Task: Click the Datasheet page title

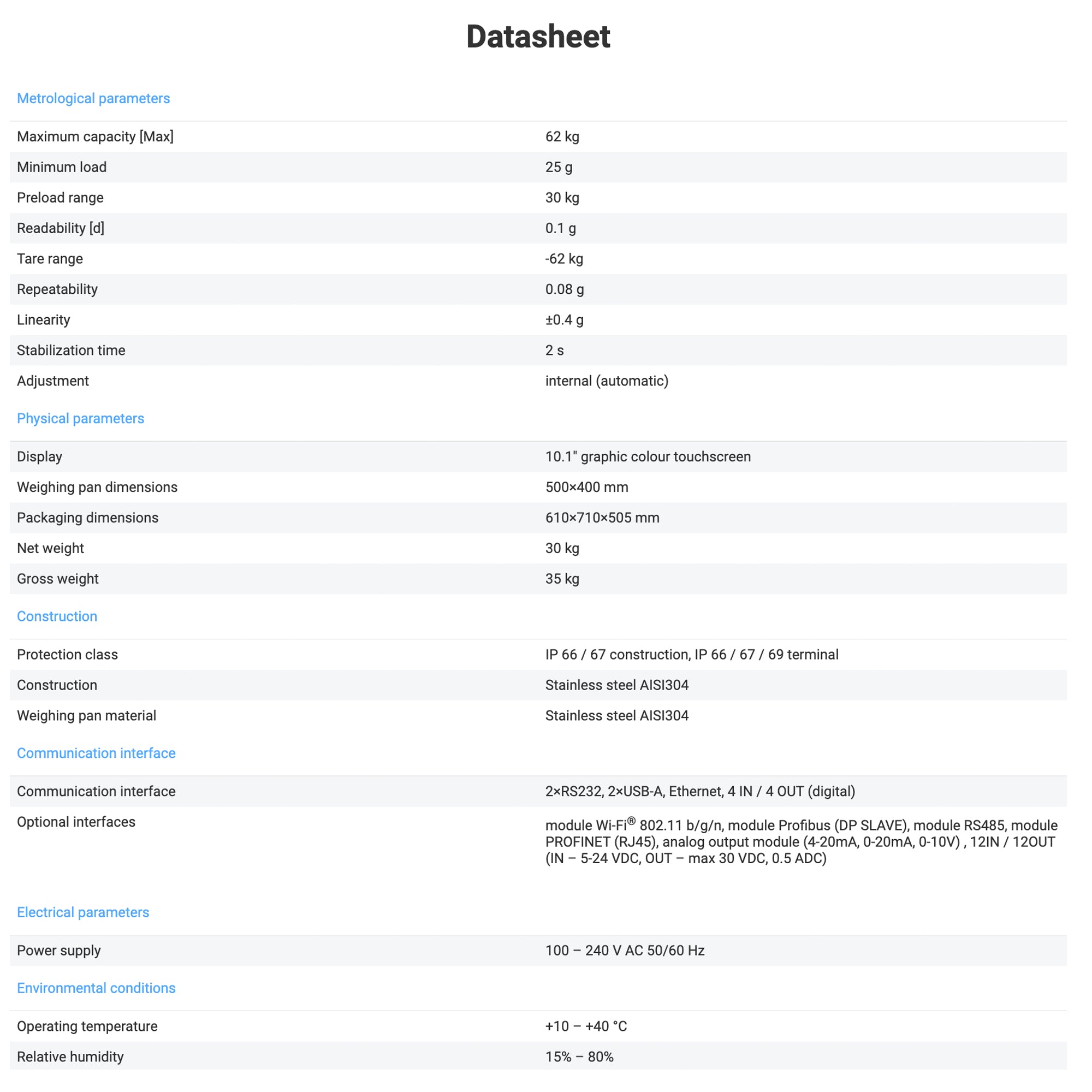Action: pyautogui.click(x=538, y=37)
